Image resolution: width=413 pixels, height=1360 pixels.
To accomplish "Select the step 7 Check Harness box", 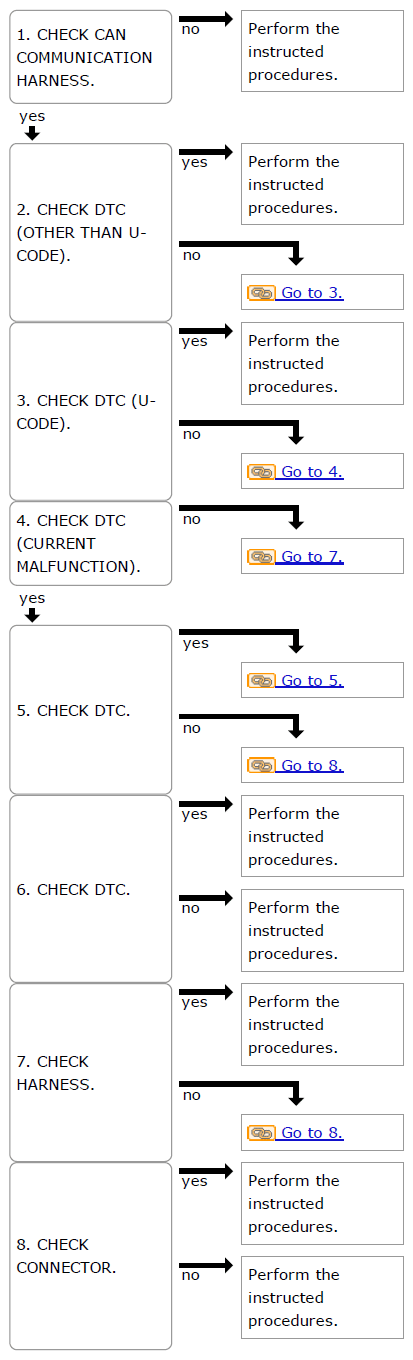I will (x=91, y=1073).
